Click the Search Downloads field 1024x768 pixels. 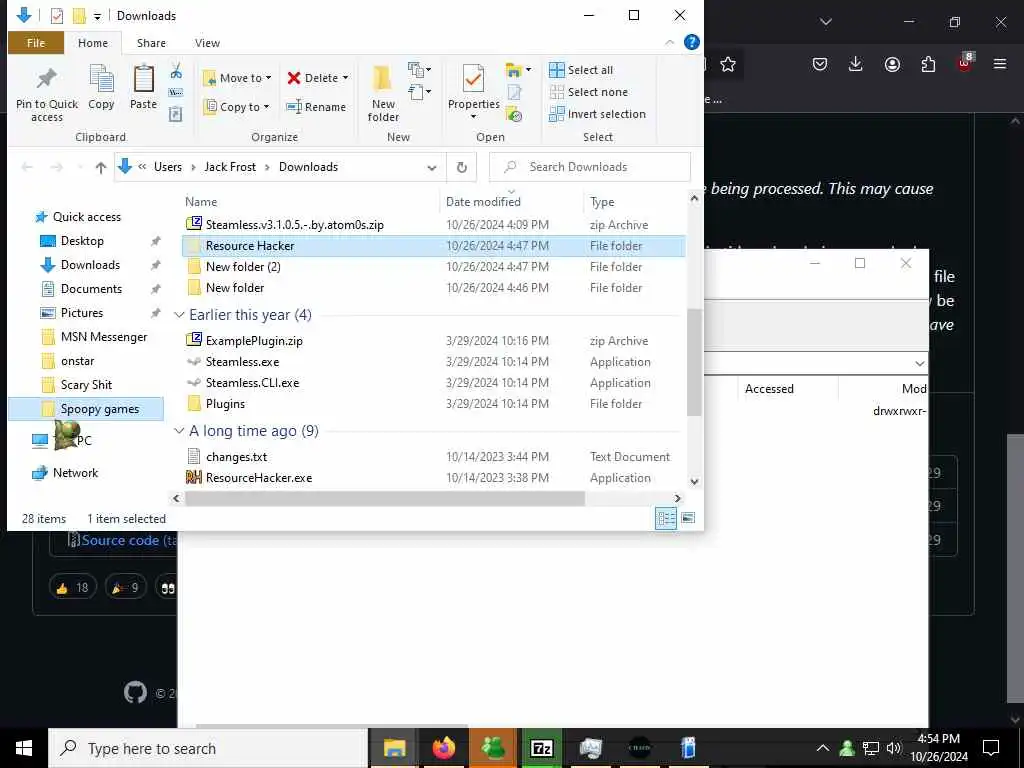(x=589, y=167)
